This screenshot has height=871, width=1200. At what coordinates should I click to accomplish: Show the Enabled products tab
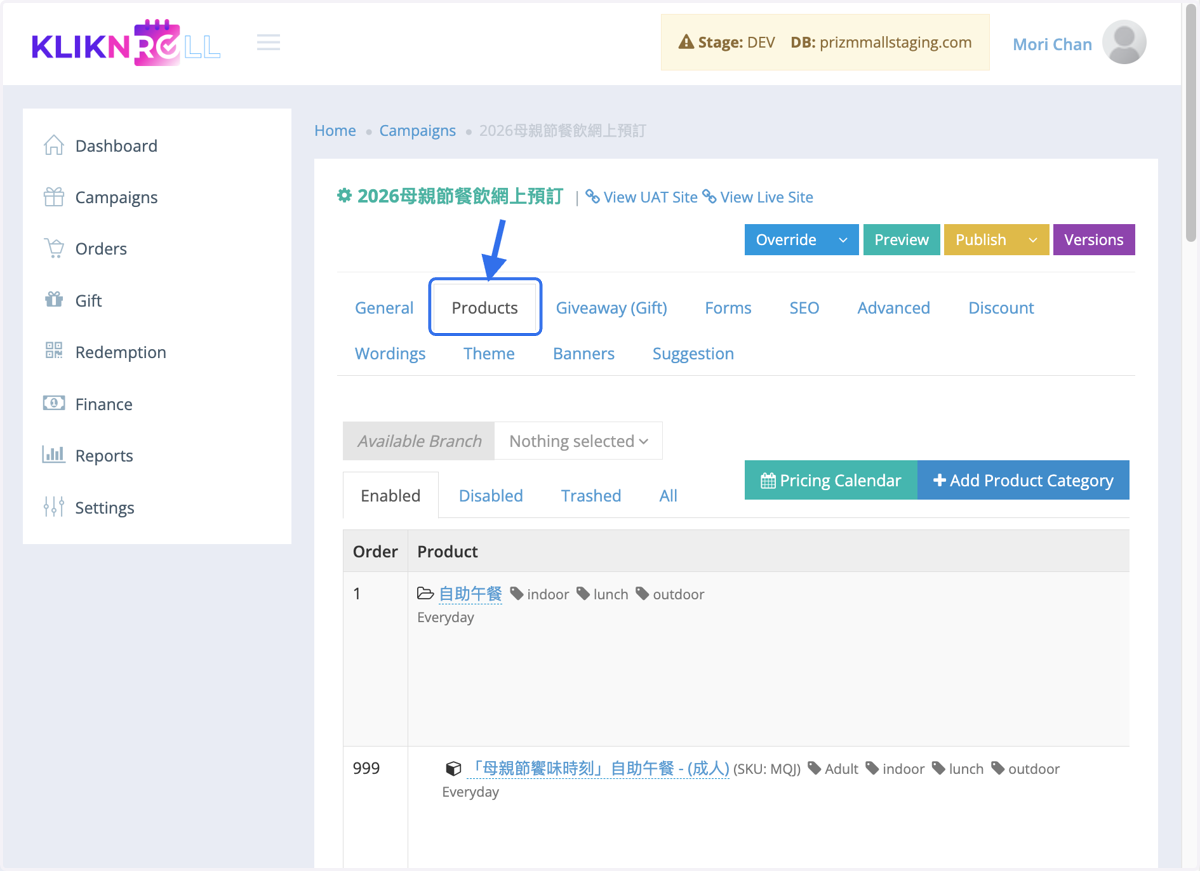(x=391, y=495)
